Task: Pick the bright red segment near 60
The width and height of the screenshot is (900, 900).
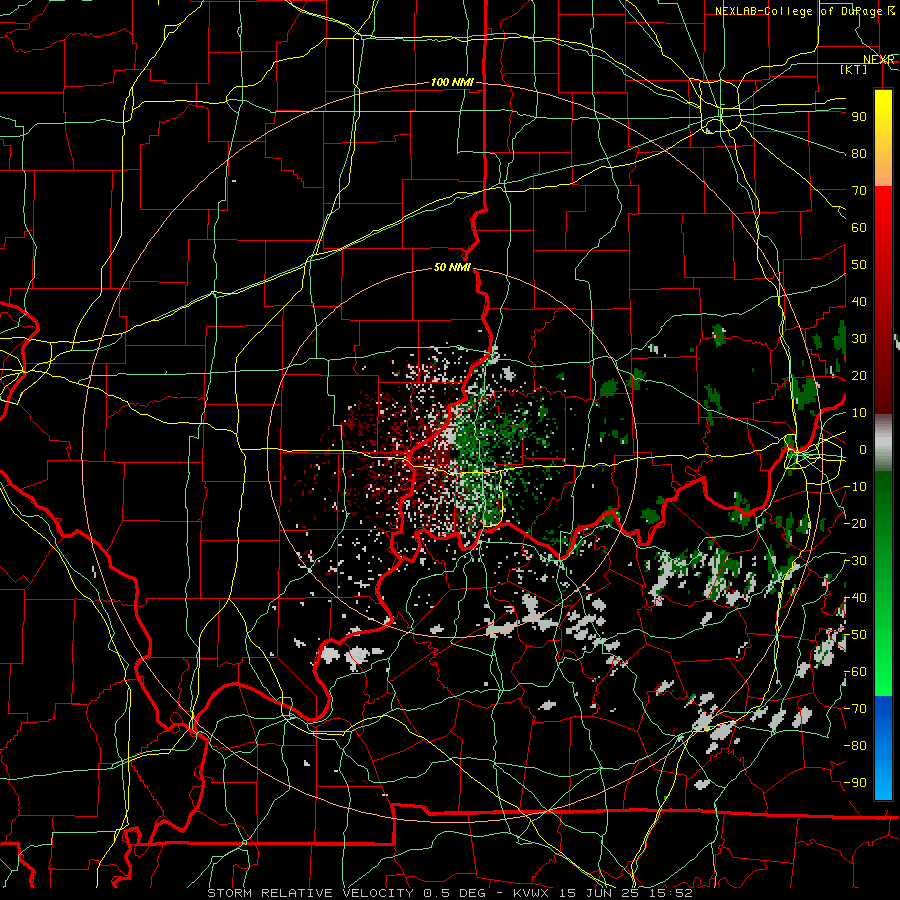Action: tap(883, 224)
